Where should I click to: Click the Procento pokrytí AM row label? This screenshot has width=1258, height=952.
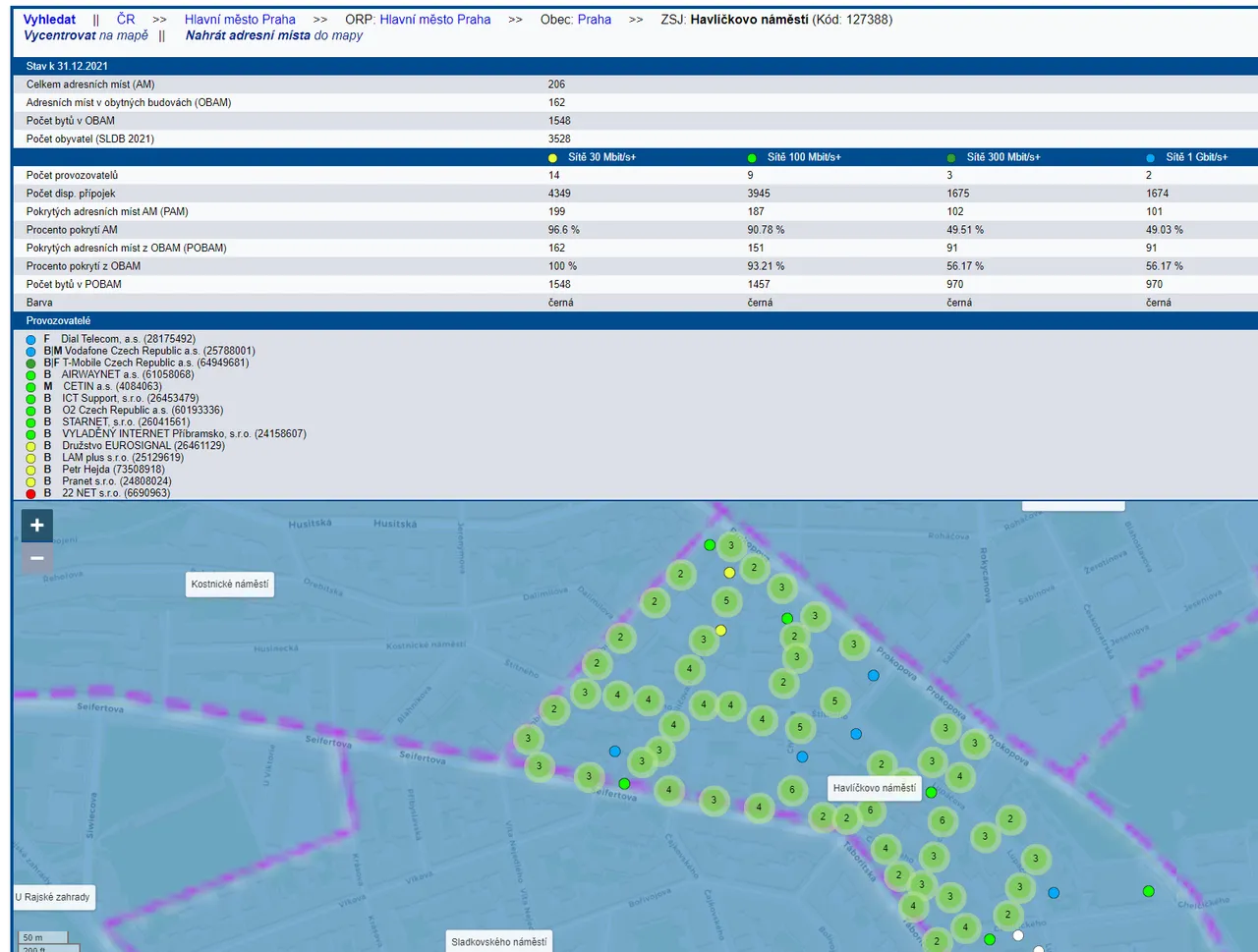[72, 230]
